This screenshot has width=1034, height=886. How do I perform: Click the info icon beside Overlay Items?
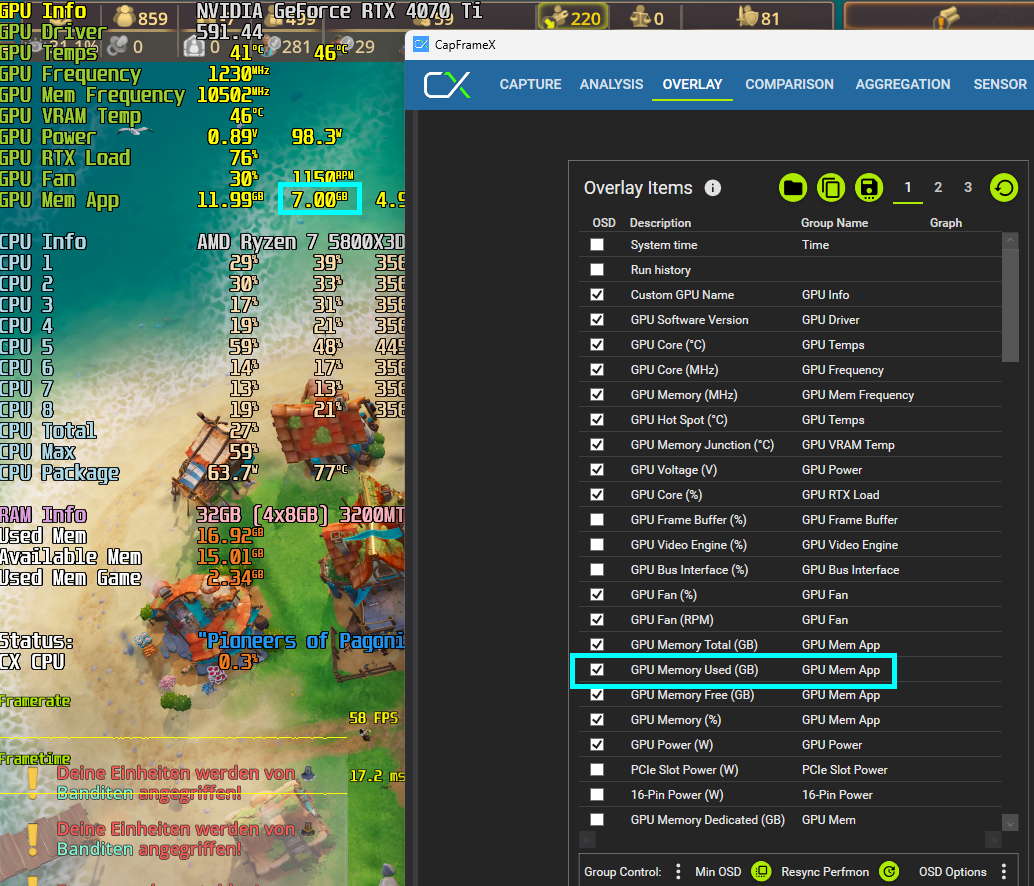click(x=712, y=188)
